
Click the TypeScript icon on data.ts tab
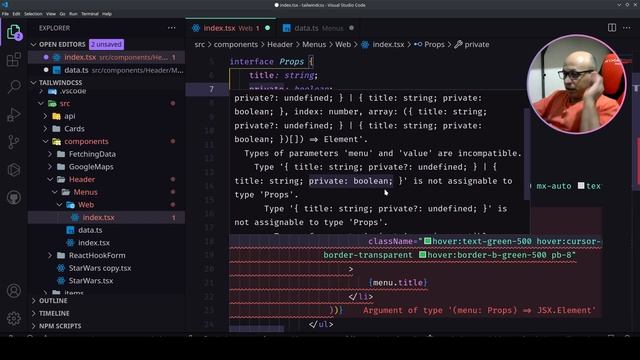point(287,28)
